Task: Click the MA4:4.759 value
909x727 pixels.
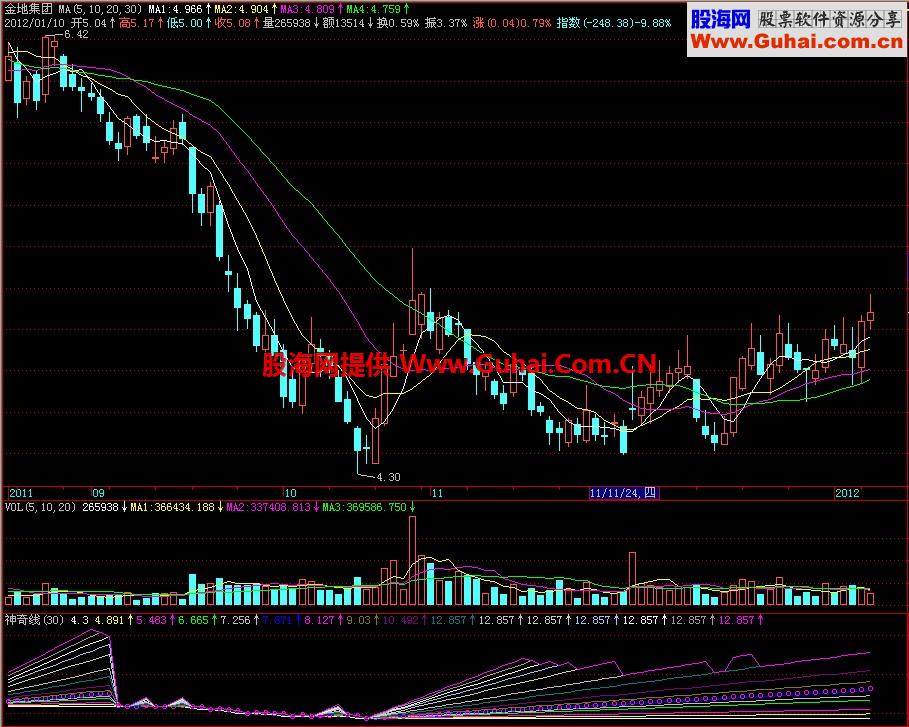Action: [x=373, y=9]
